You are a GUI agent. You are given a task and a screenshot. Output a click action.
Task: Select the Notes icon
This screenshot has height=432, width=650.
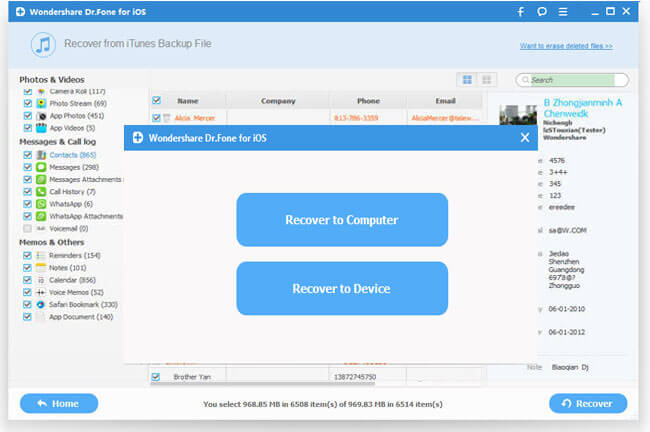[x=40, y=268]
